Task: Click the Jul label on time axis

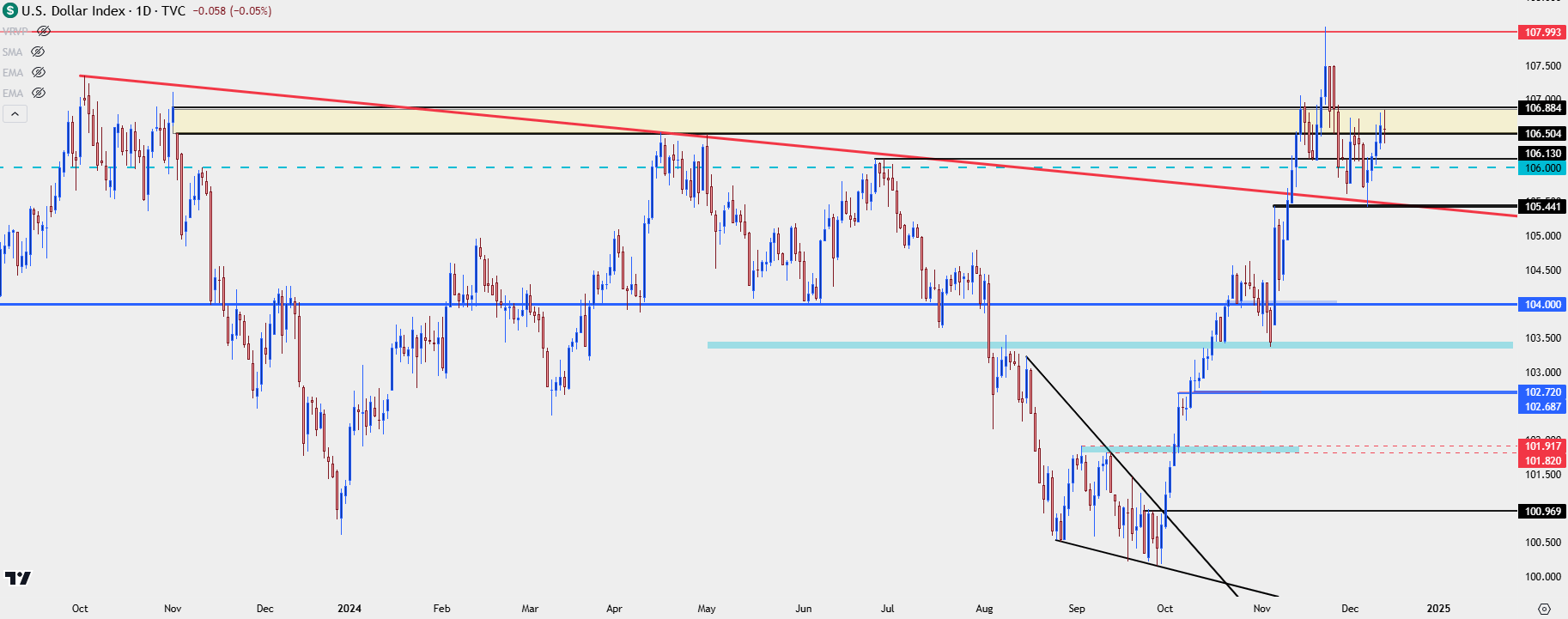Action: coord(887,609)
